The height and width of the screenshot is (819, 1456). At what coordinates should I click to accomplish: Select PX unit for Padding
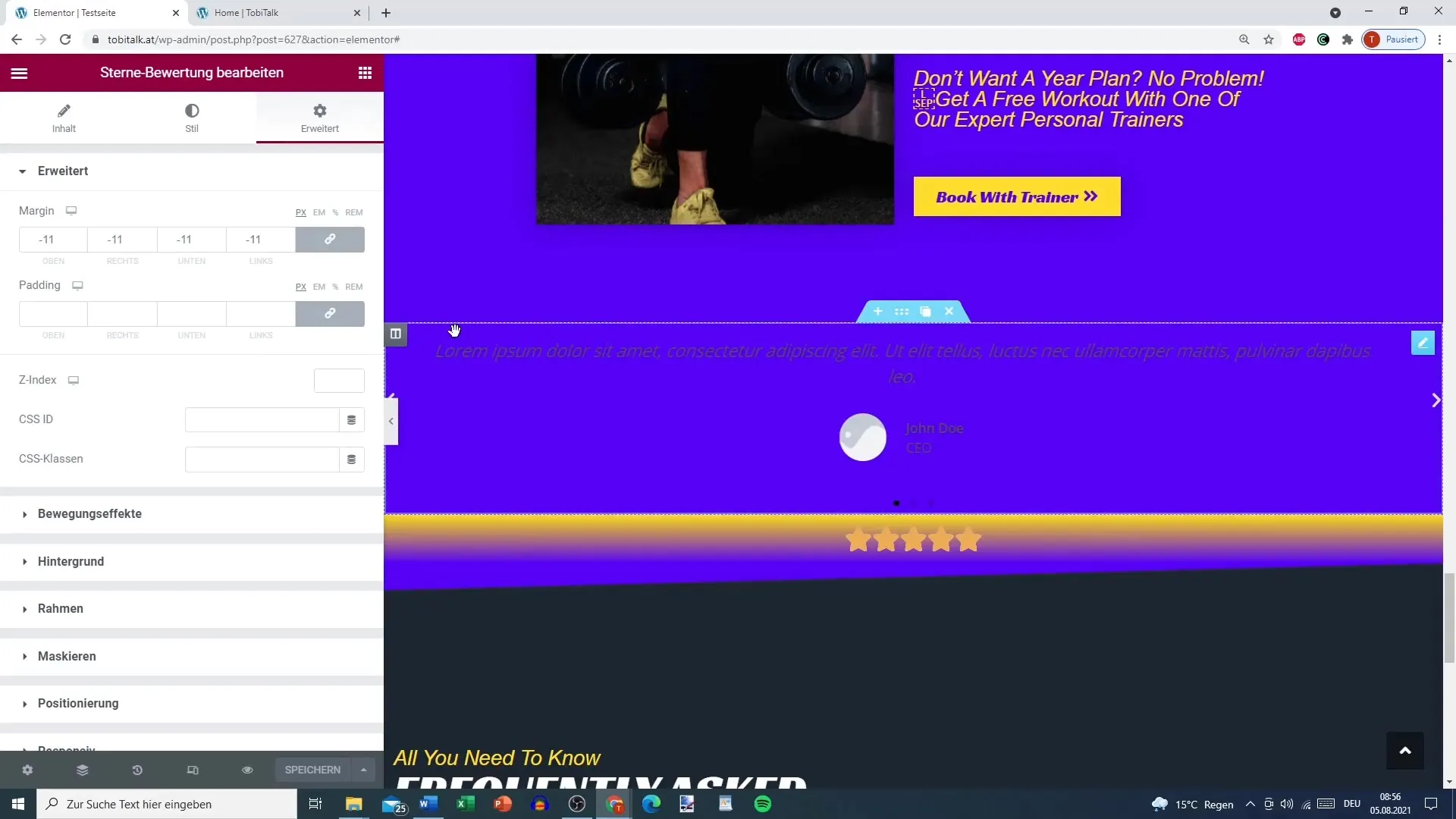pyautogui.click(x=301, y=287)
